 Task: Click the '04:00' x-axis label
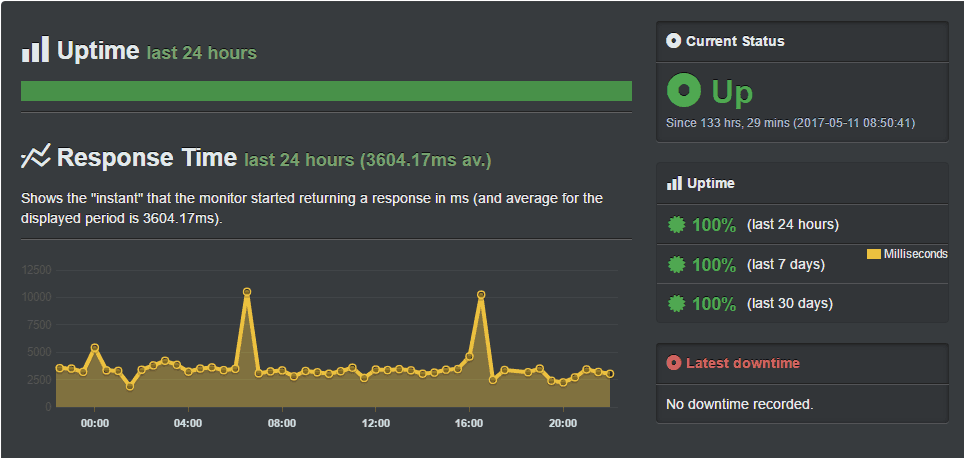coord(188,424)
